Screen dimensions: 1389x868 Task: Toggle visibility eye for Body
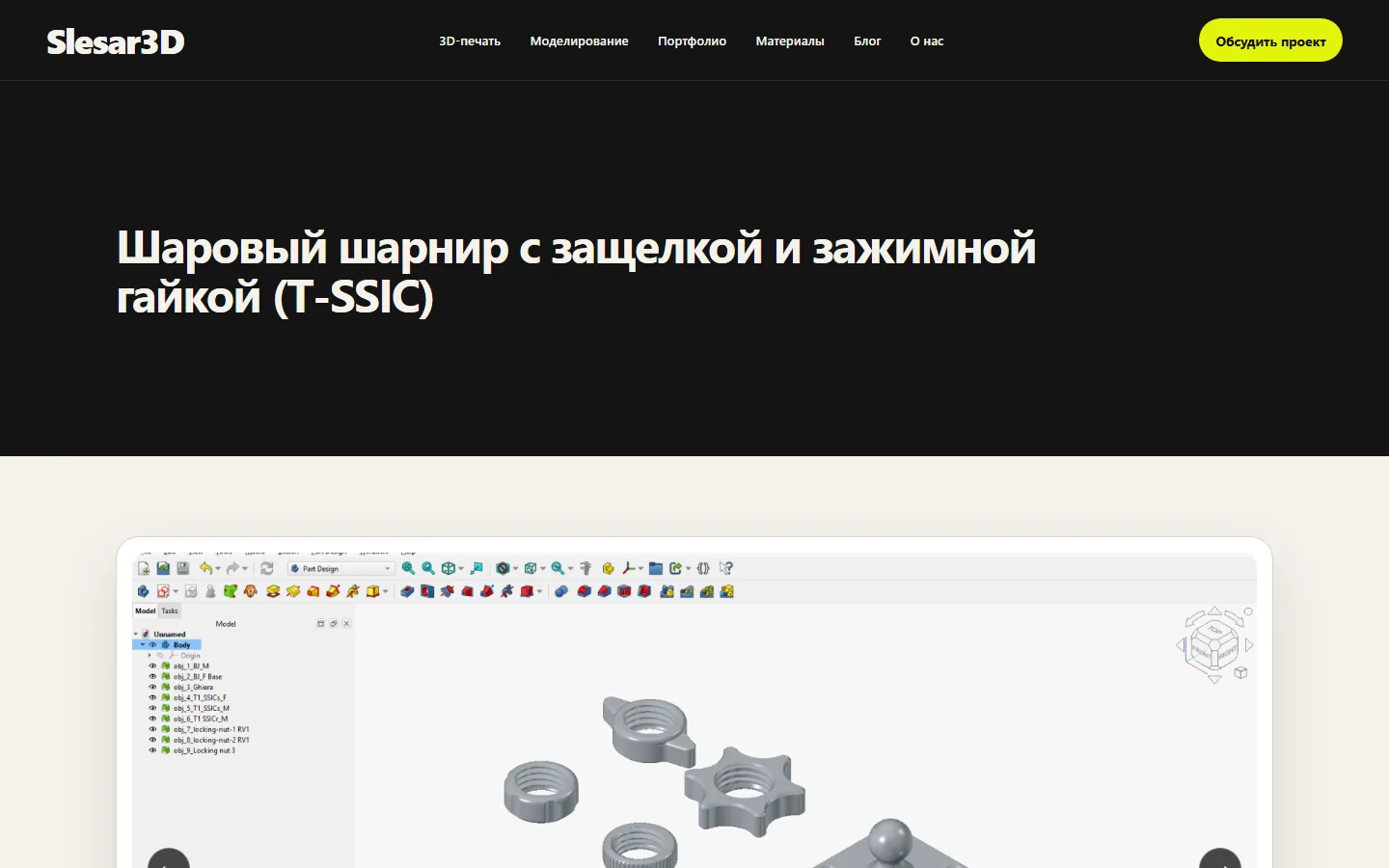pos(152,644)
